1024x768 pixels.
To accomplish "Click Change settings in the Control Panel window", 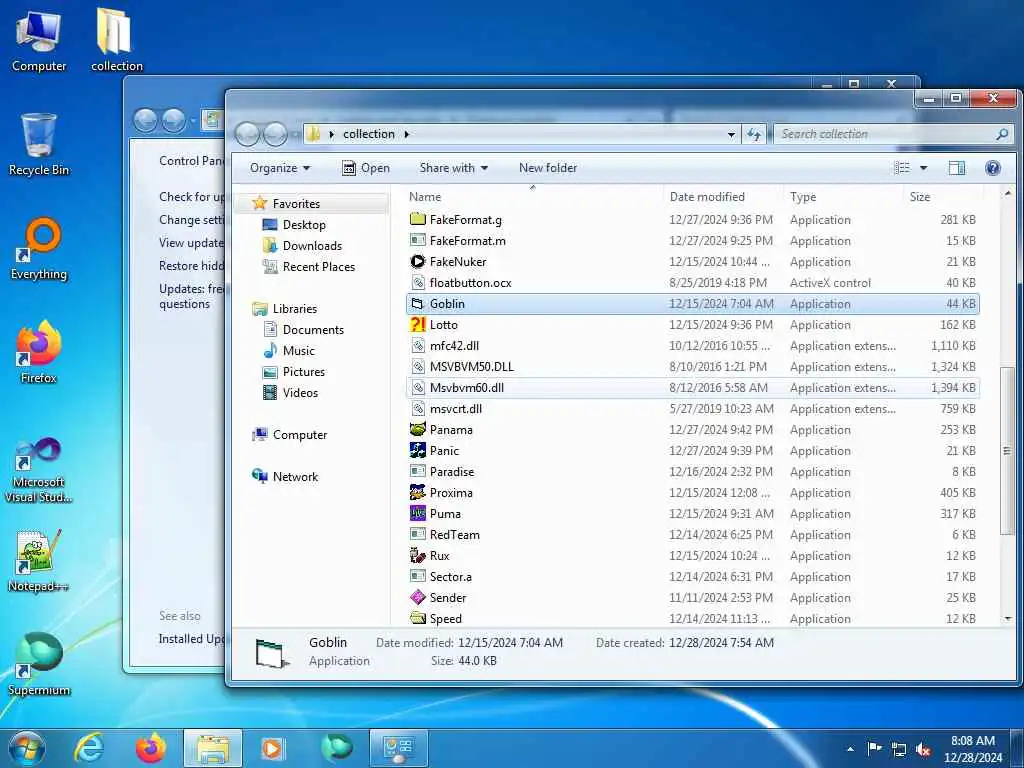I will [191, 220].
